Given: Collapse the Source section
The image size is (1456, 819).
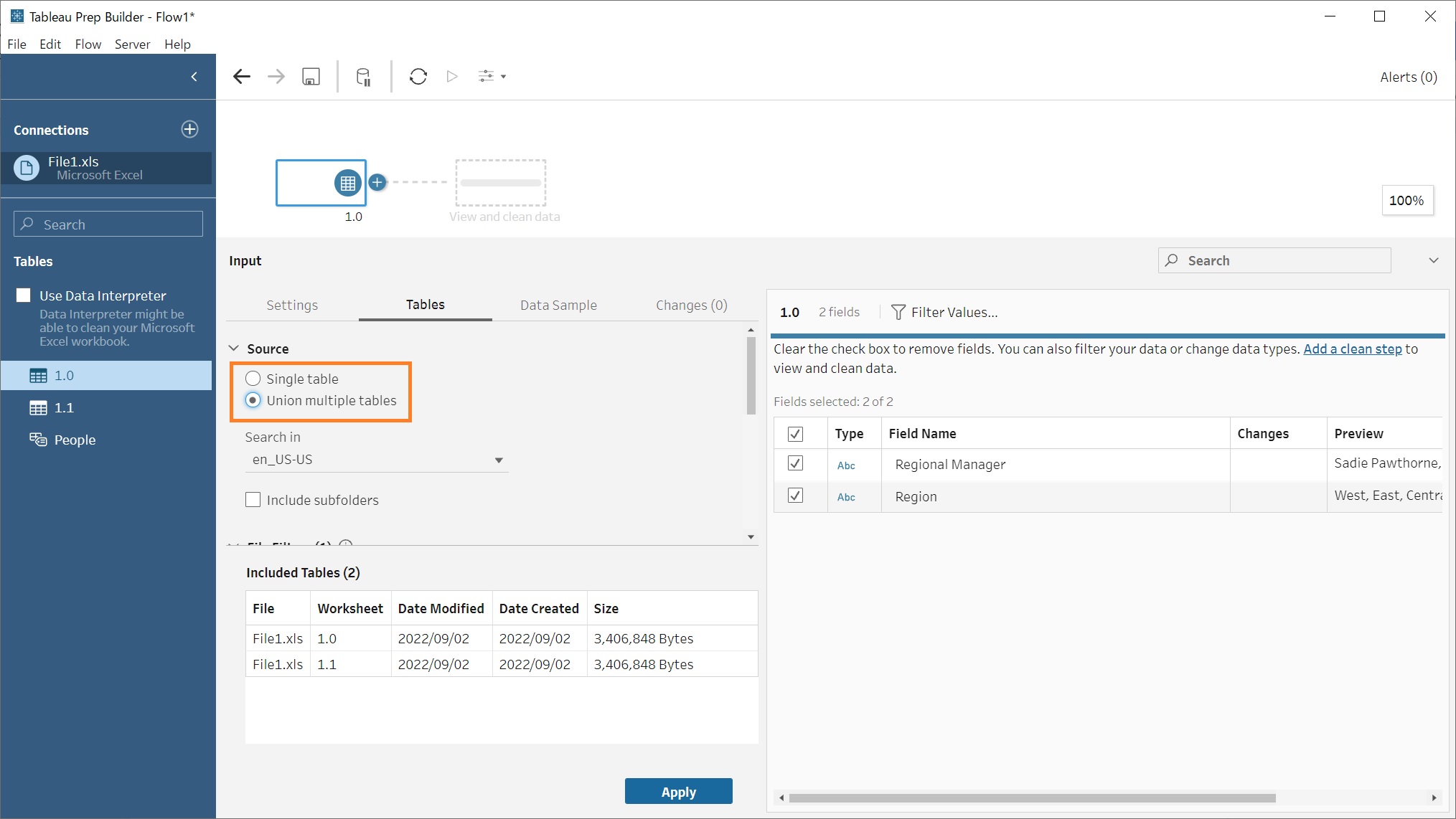Looking at the screenshot, I should (x=233, y=348).
